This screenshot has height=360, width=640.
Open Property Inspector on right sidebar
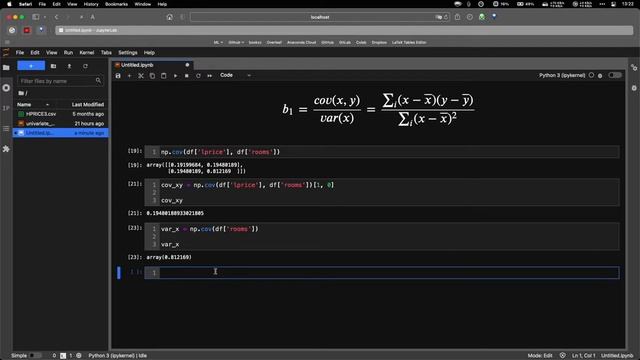[x=634, y=67]
